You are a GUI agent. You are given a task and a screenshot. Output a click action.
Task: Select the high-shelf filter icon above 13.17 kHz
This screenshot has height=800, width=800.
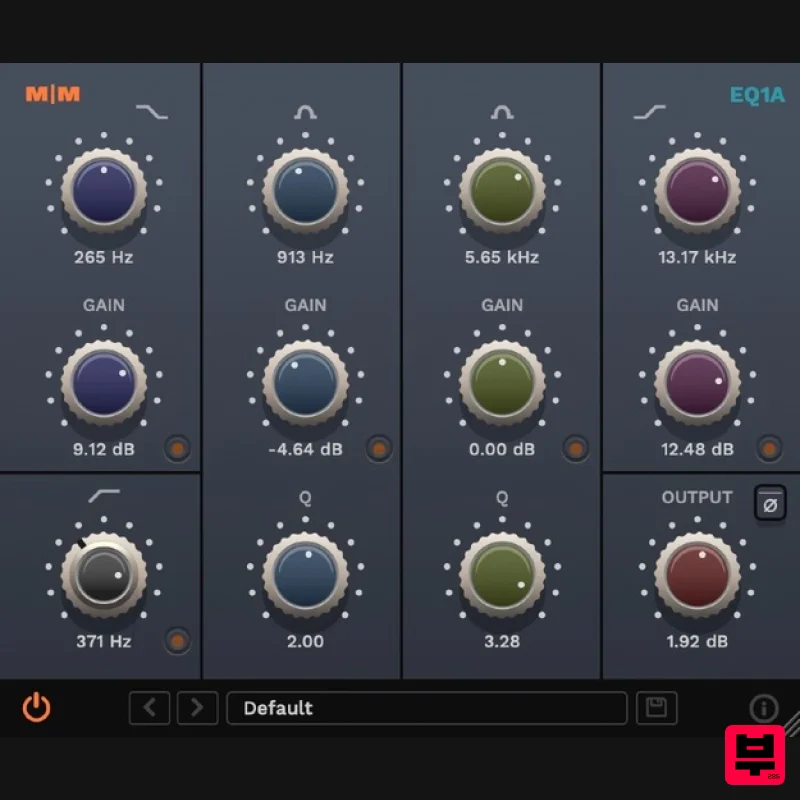tap(651, 112)
